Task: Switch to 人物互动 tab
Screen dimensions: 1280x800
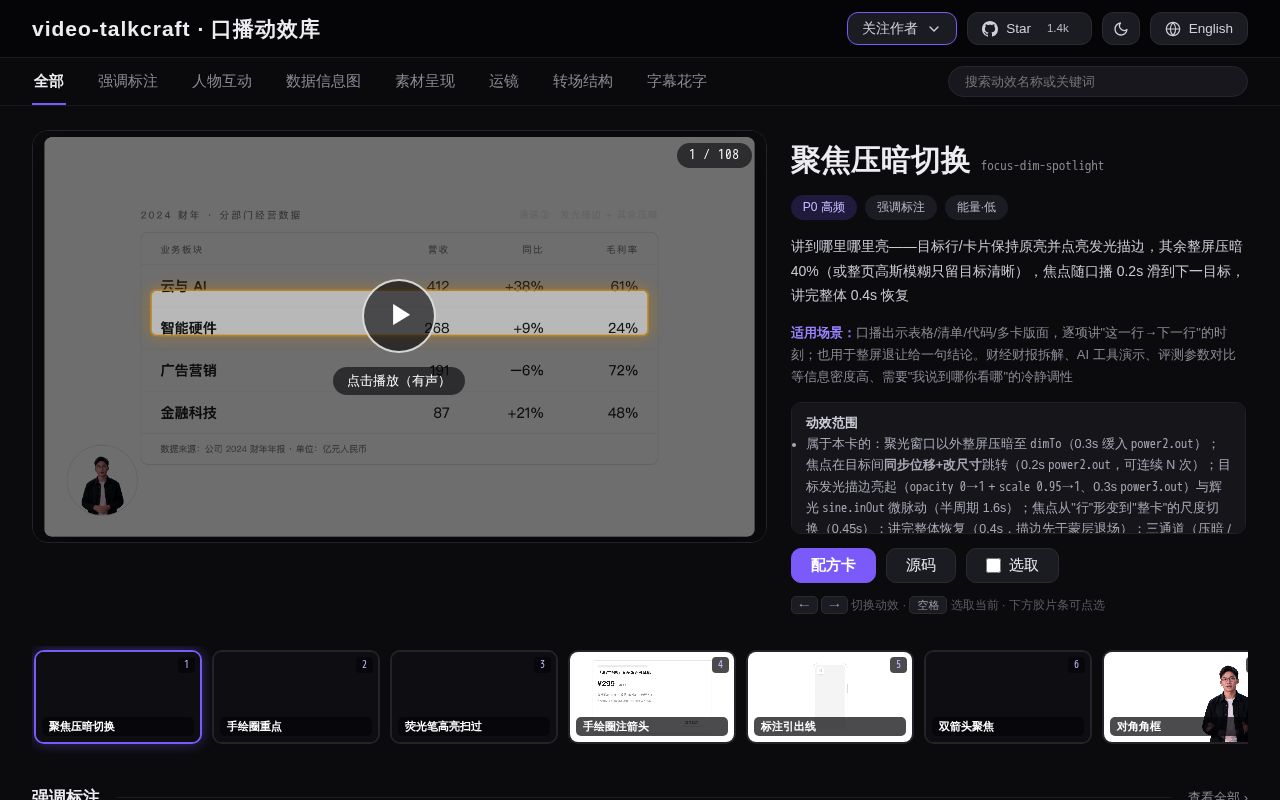Action: click(x=222, y=81)
